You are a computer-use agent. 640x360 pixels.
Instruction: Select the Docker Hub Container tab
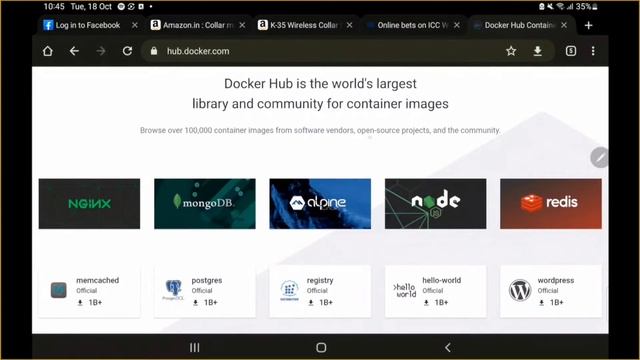(x=520, y=25)
